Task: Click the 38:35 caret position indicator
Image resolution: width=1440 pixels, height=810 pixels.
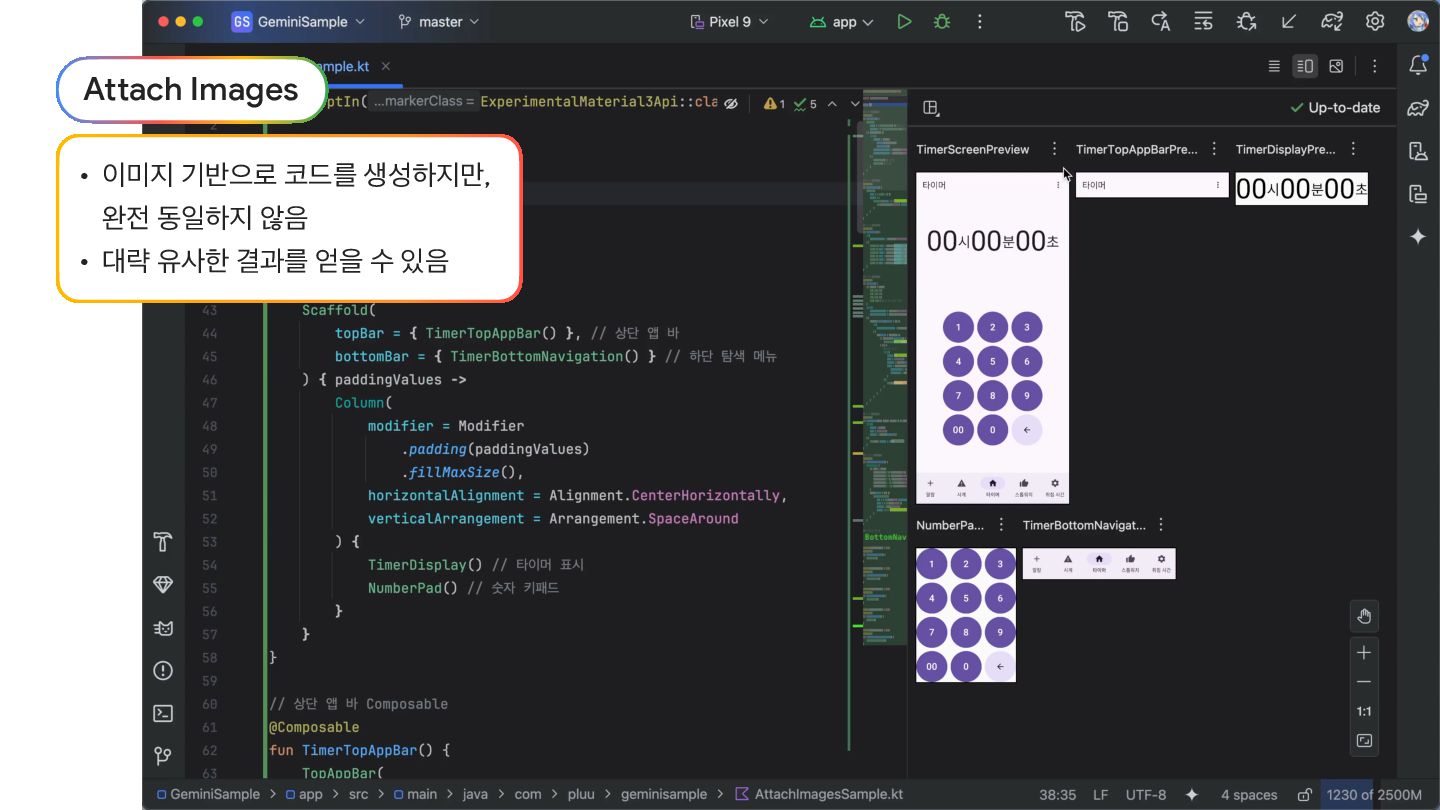Action: click(1057, 795)
